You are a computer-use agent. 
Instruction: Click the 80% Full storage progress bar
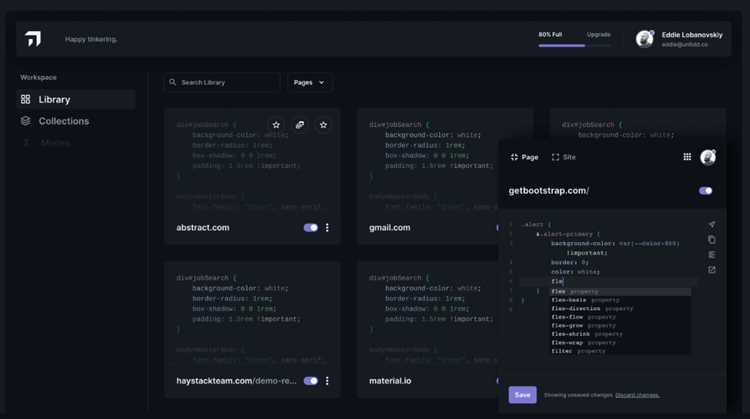point(574,45)
